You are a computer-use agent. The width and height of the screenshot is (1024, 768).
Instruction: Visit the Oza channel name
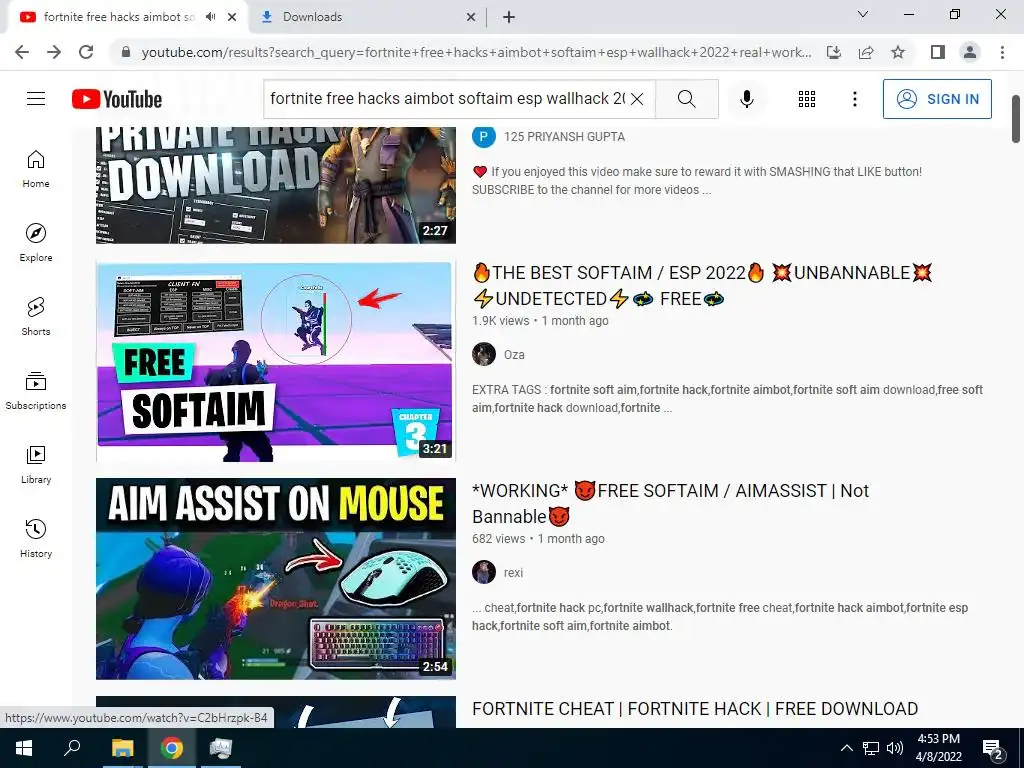tap(514, 355)
